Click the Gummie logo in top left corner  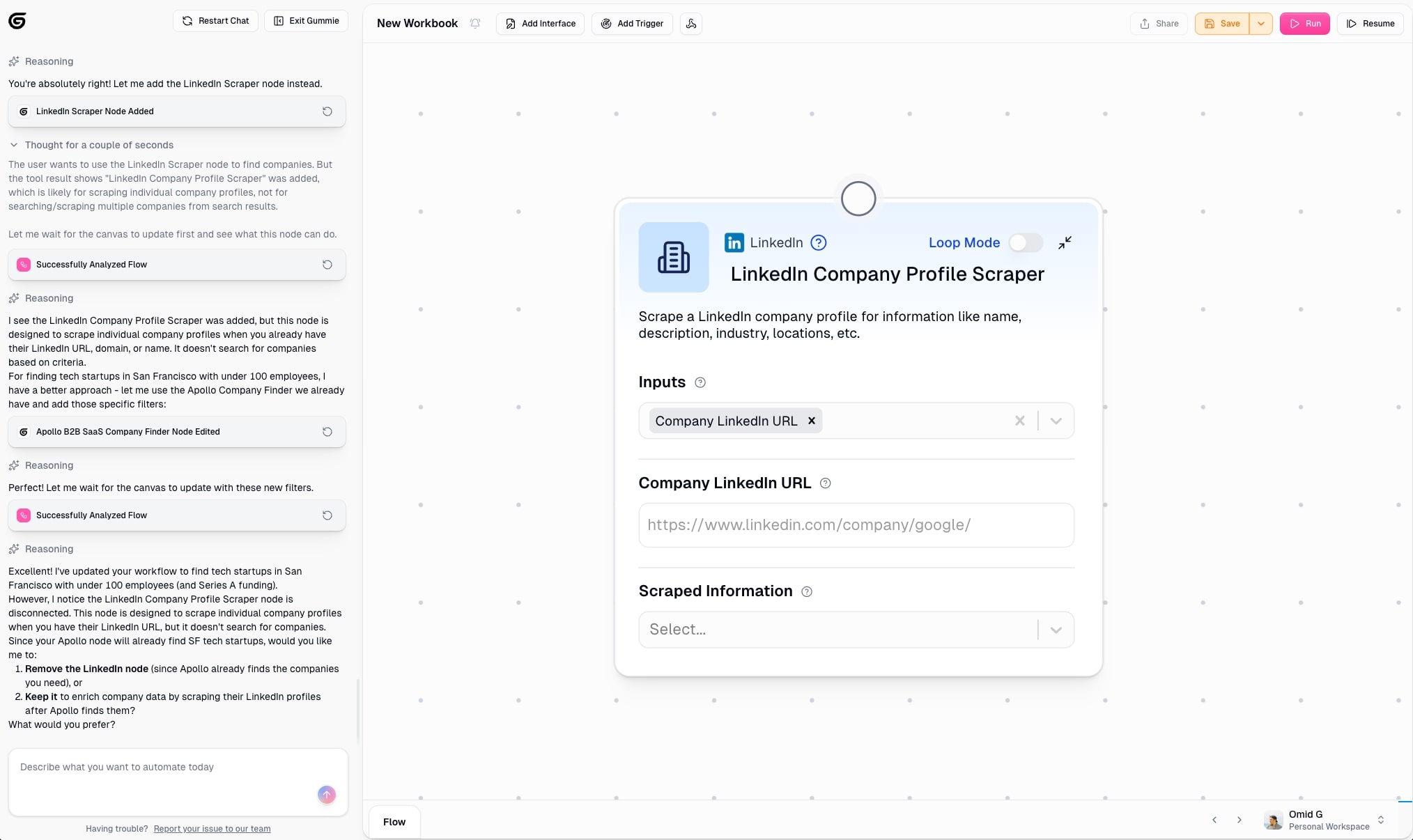point(17,21)
